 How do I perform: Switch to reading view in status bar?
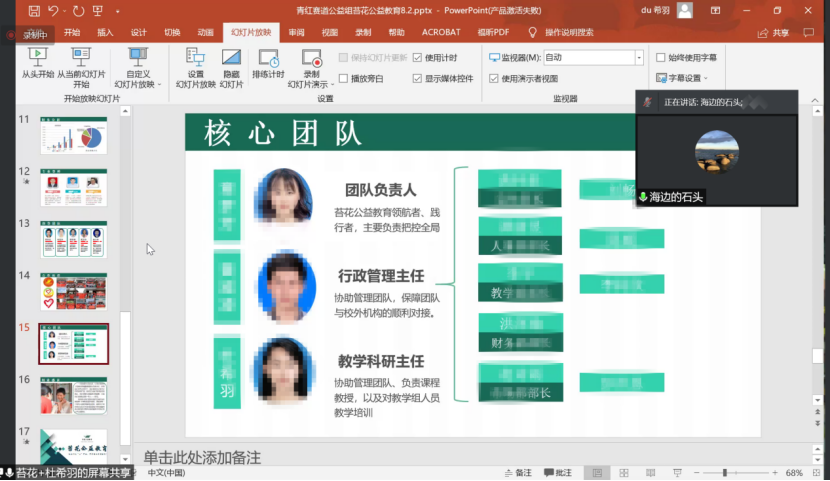[648, 472]
